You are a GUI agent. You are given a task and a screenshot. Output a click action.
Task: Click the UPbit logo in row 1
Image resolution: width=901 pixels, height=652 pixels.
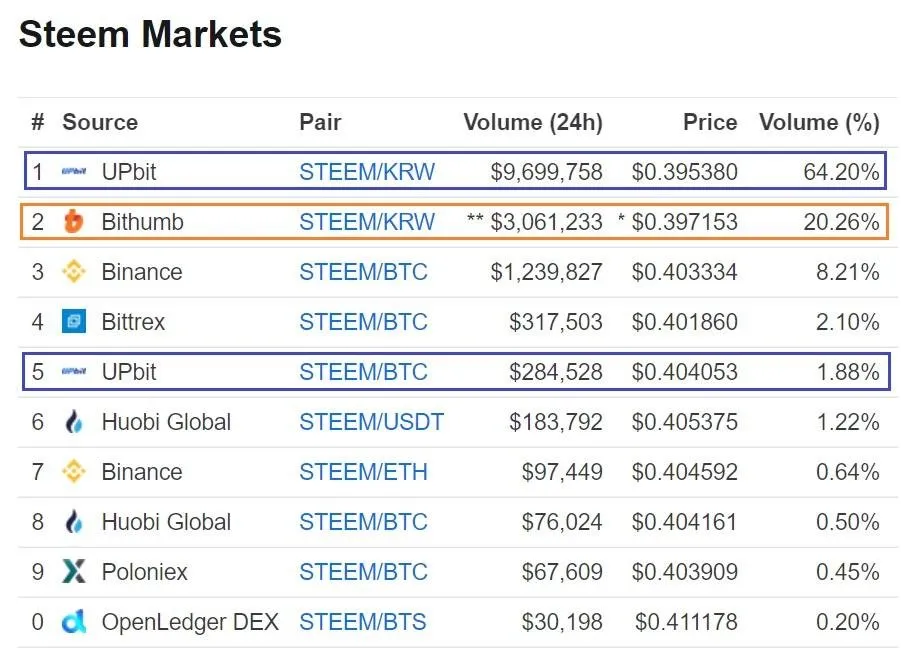[x=74, y=171]
